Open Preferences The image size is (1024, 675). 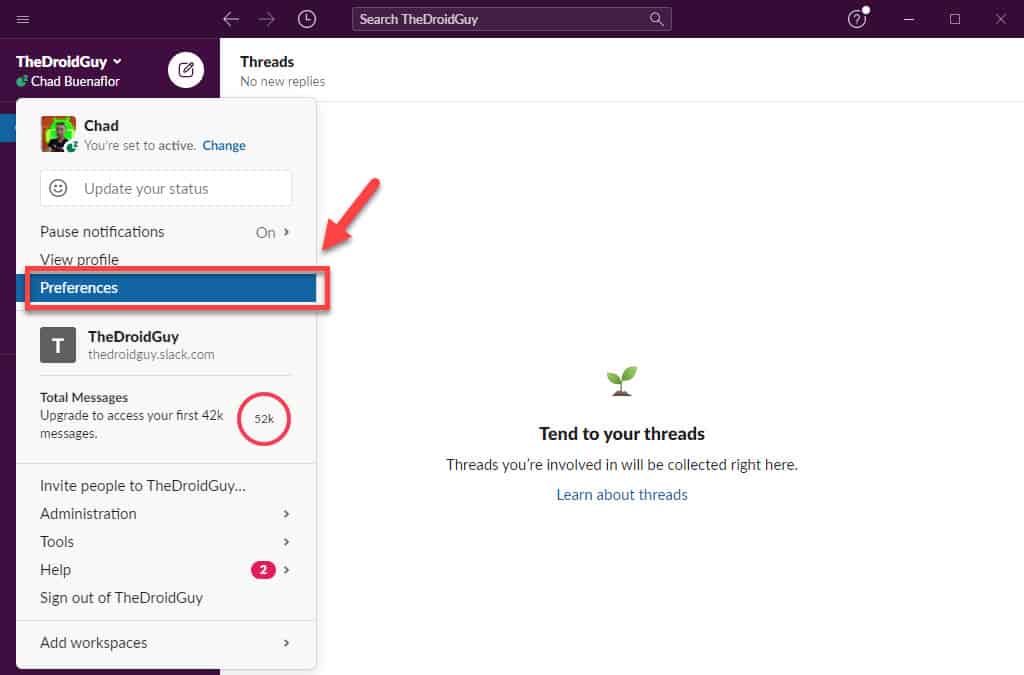pyautogui.click(x=167, y=288)
